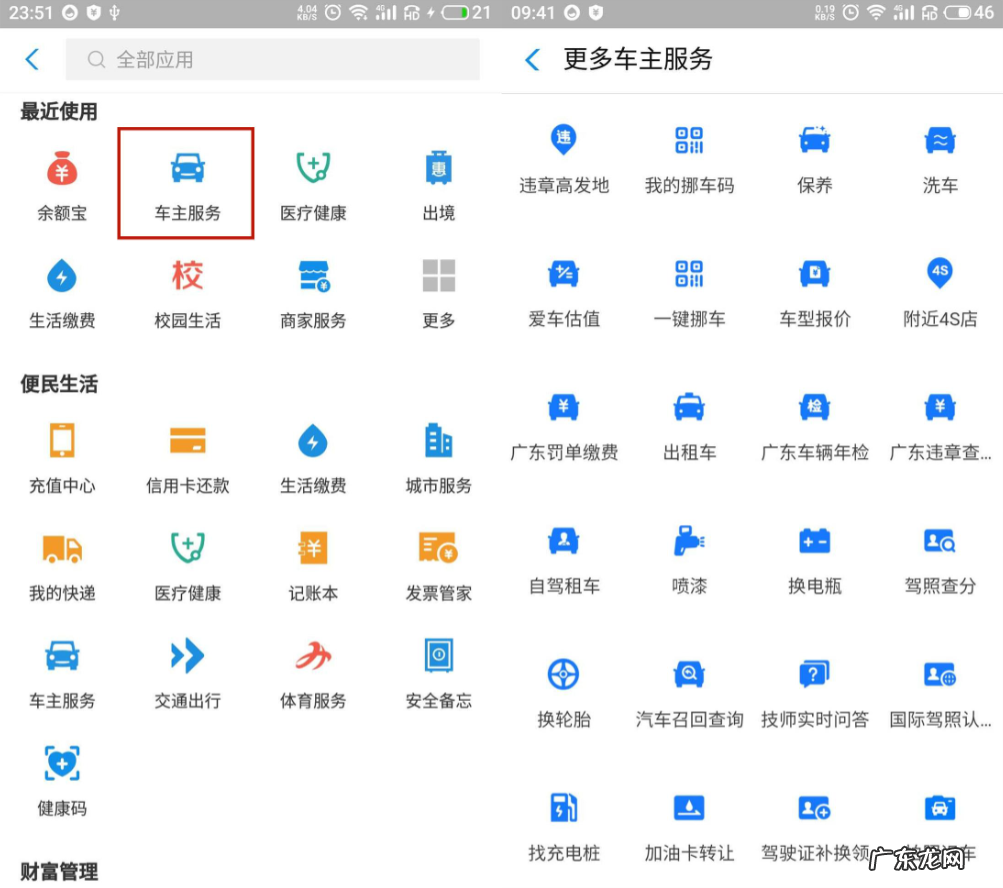Image resolution: width=1003 pixels, height=888 pixels.
Task: Select the 医疗健康 health service icon
Action: (x=312, y=182)
